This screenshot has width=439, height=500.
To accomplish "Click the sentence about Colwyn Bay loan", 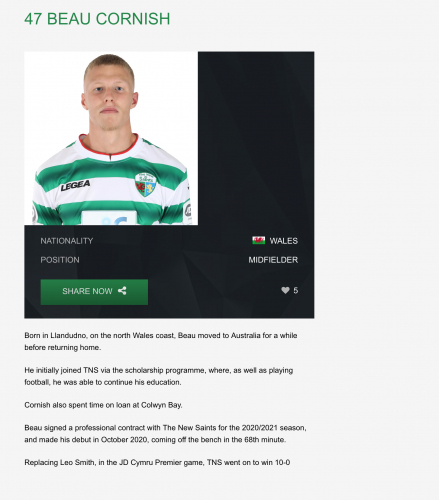I will coord(103,405).
